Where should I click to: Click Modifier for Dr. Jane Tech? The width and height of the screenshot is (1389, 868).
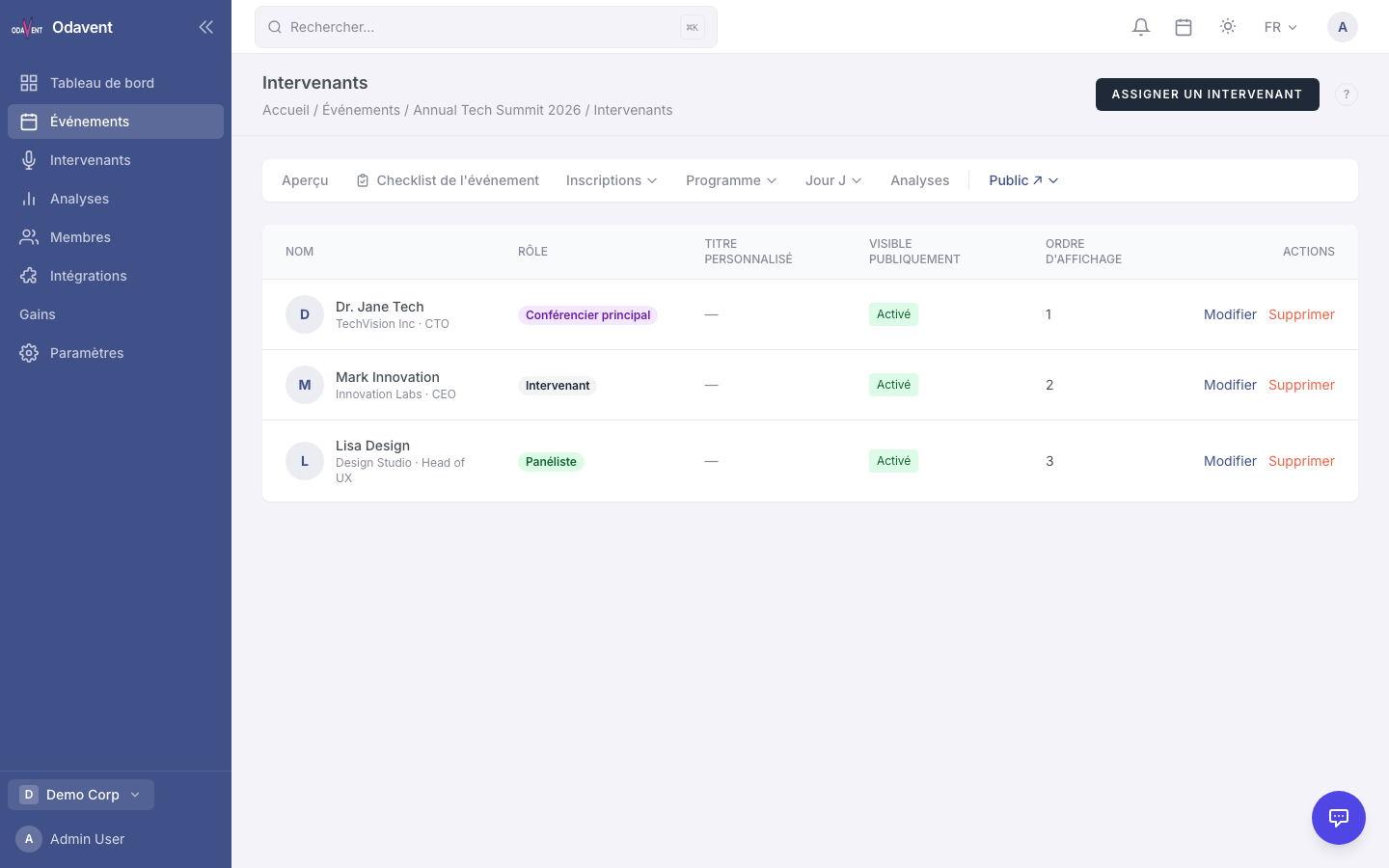(x=1230, y=314)
